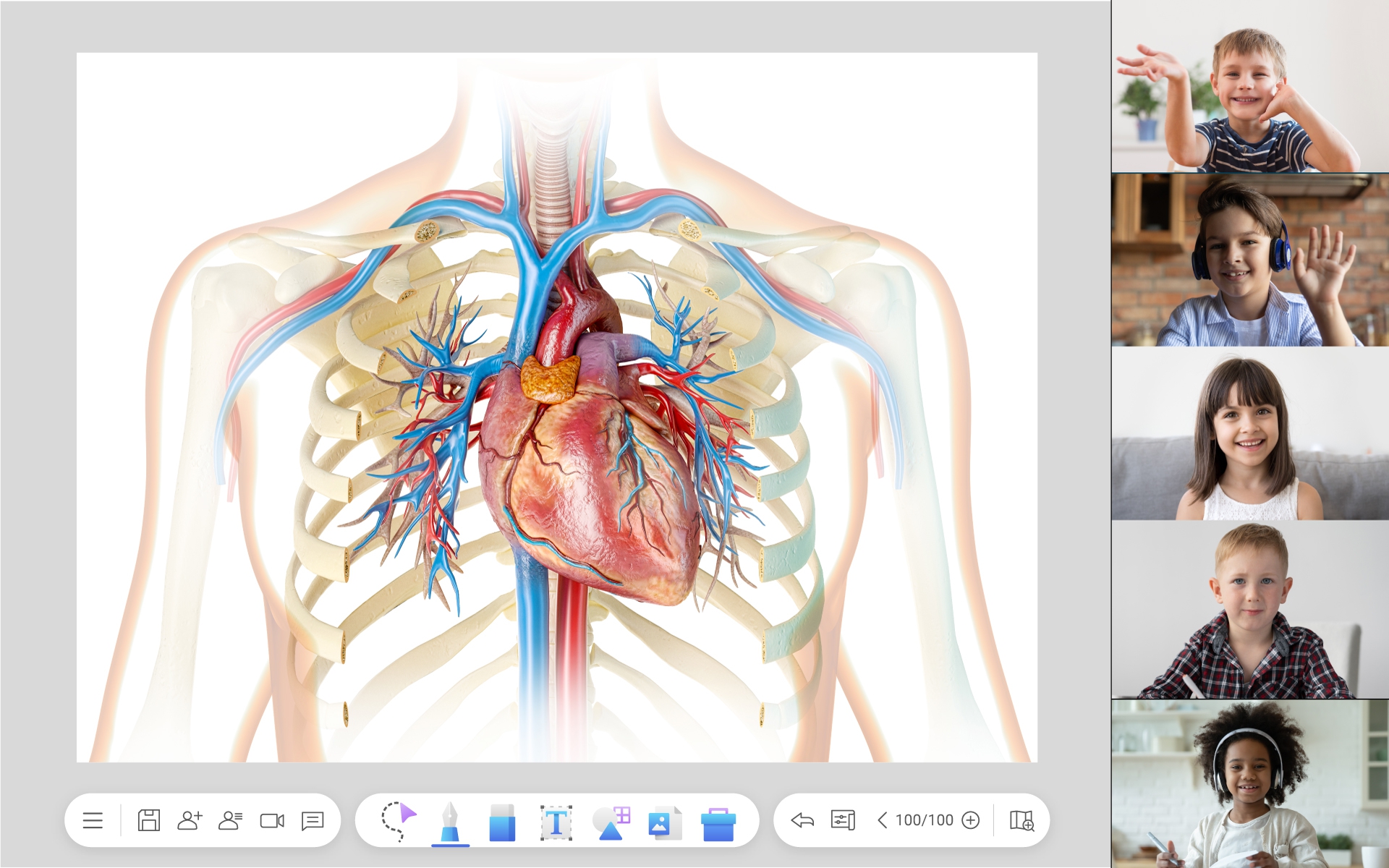Select video of boy wearing blue headphones
Image resolution: width=1389 pixels, height=868 pixels.
click(x=1249, y=260)
